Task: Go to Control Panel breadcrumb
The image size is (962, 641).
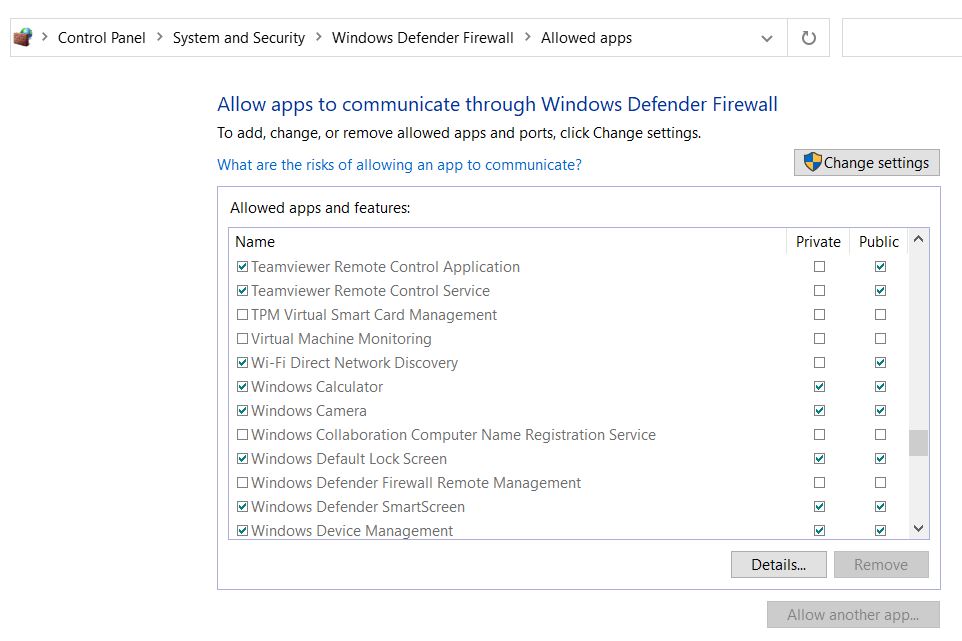Action: pyautogui.click(x=101, y=38)
